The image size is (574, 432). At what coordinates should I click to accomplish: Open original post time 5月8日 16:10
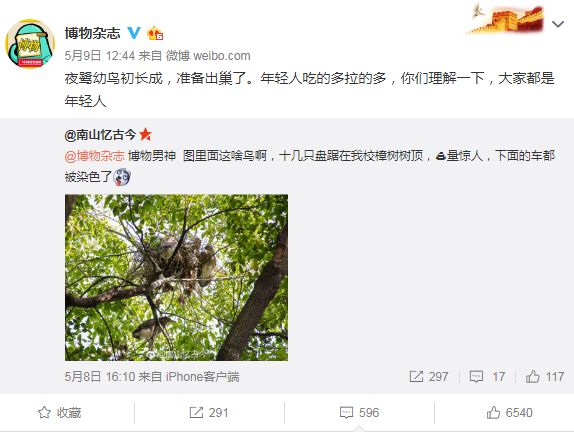100,377
